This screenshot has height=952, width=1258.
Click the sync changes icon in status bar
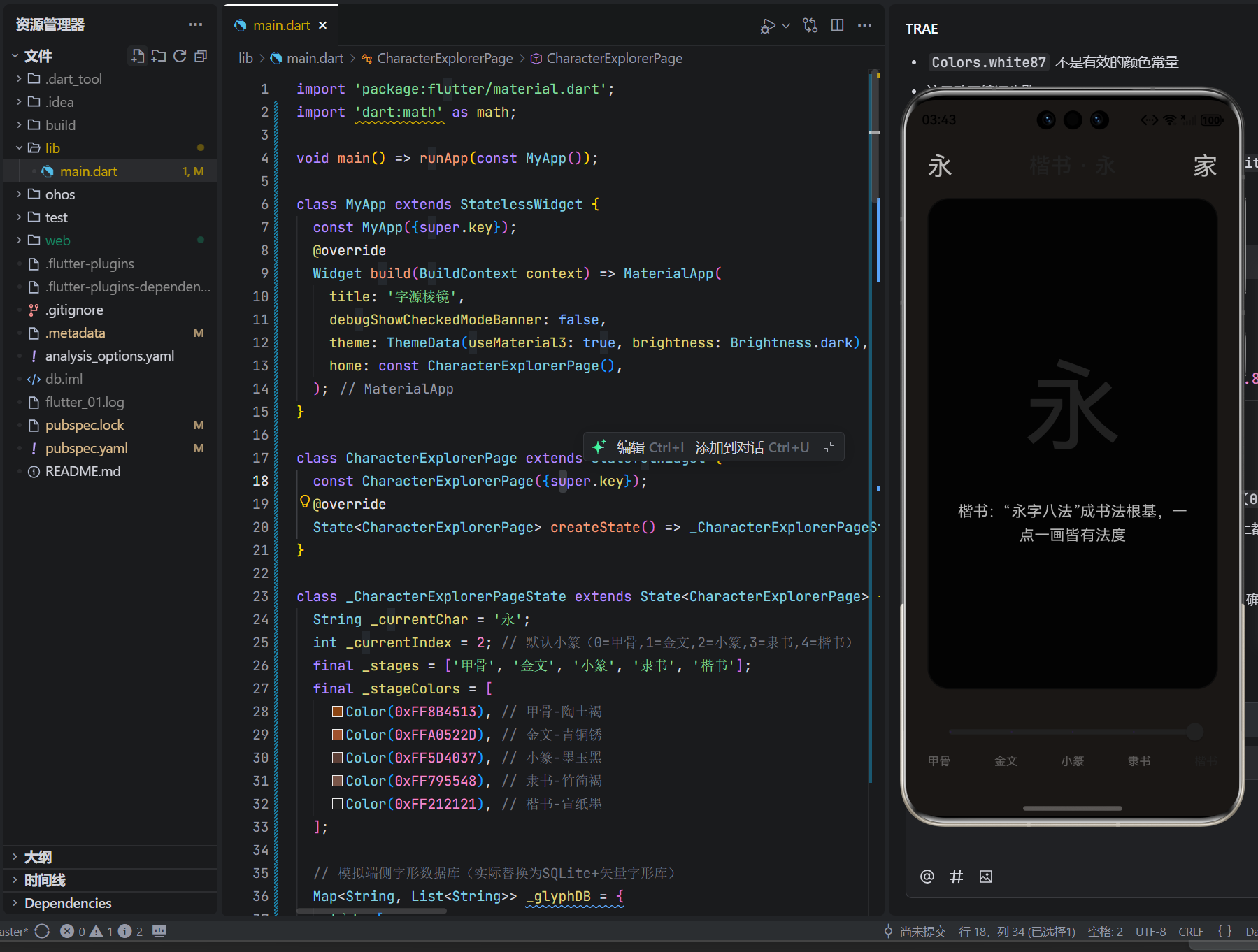[42, 931]
